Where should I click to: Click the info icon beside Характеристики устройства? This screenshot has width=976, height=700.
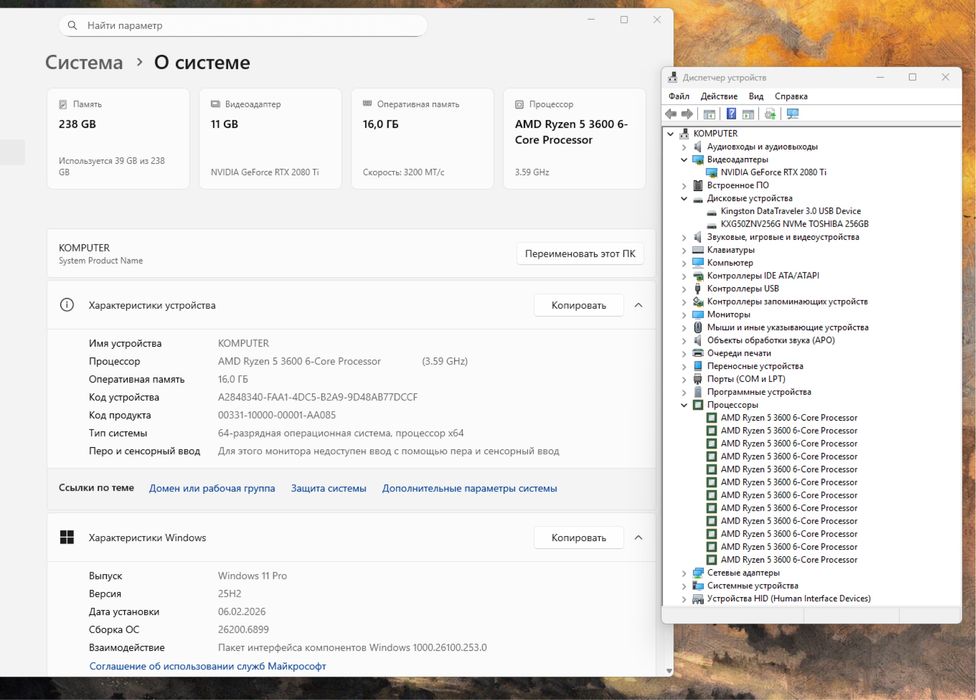click(x=67, y=305)
